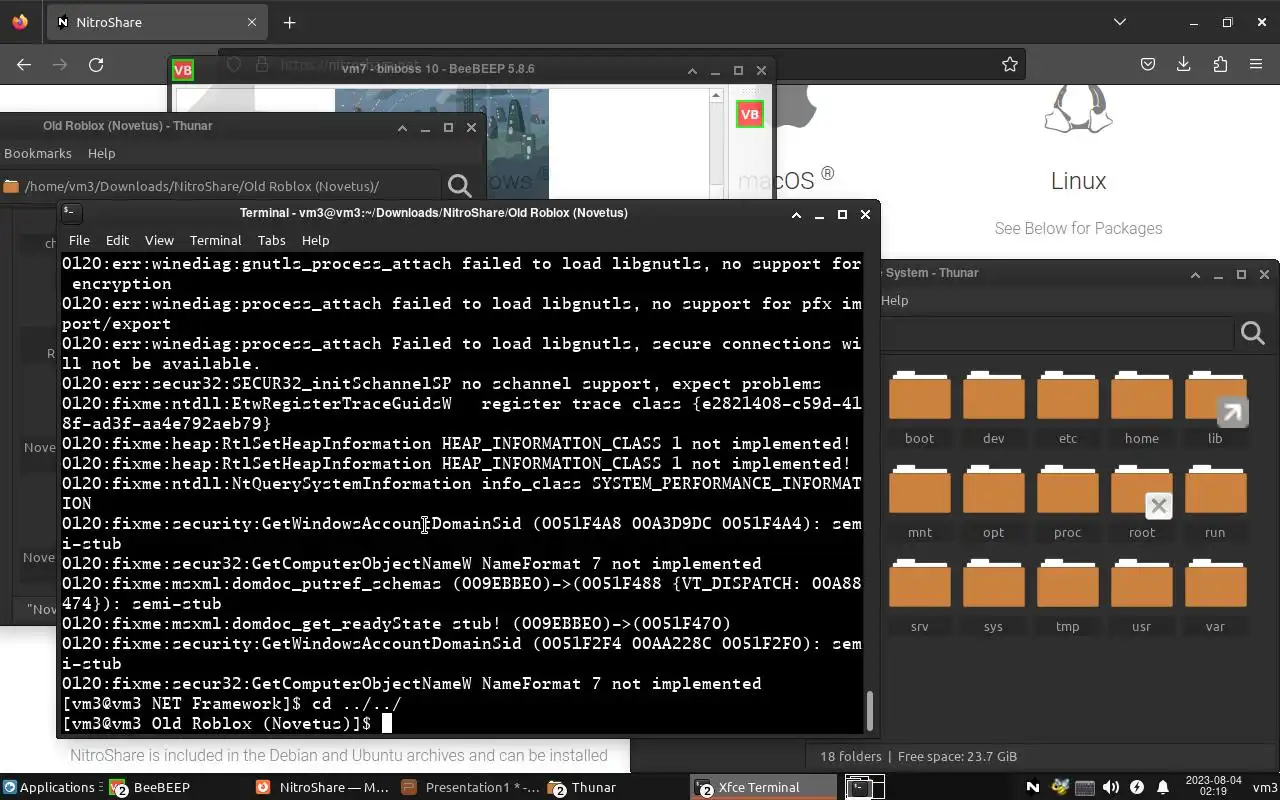
Task: Open Firefox hamburger application menu
Action: (x=1256, y=64)
